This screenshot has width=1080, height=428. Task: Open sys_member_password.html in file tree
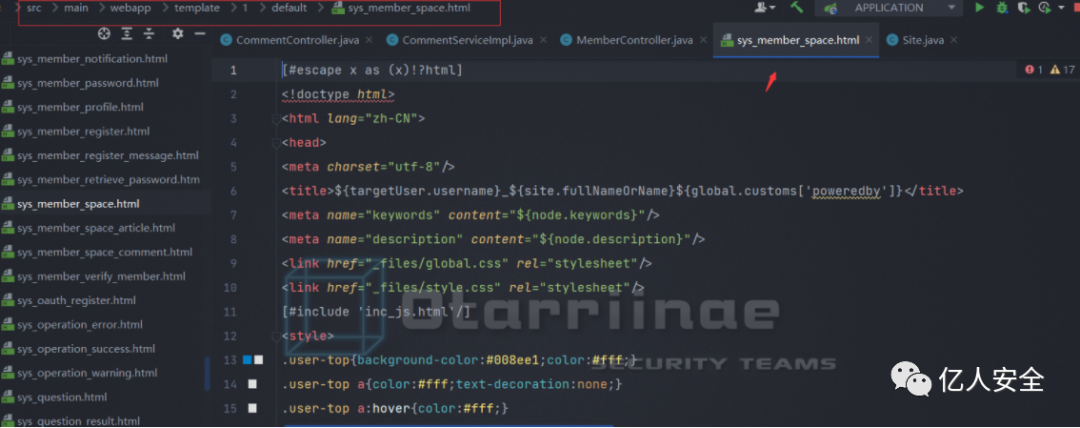(88, 83)
